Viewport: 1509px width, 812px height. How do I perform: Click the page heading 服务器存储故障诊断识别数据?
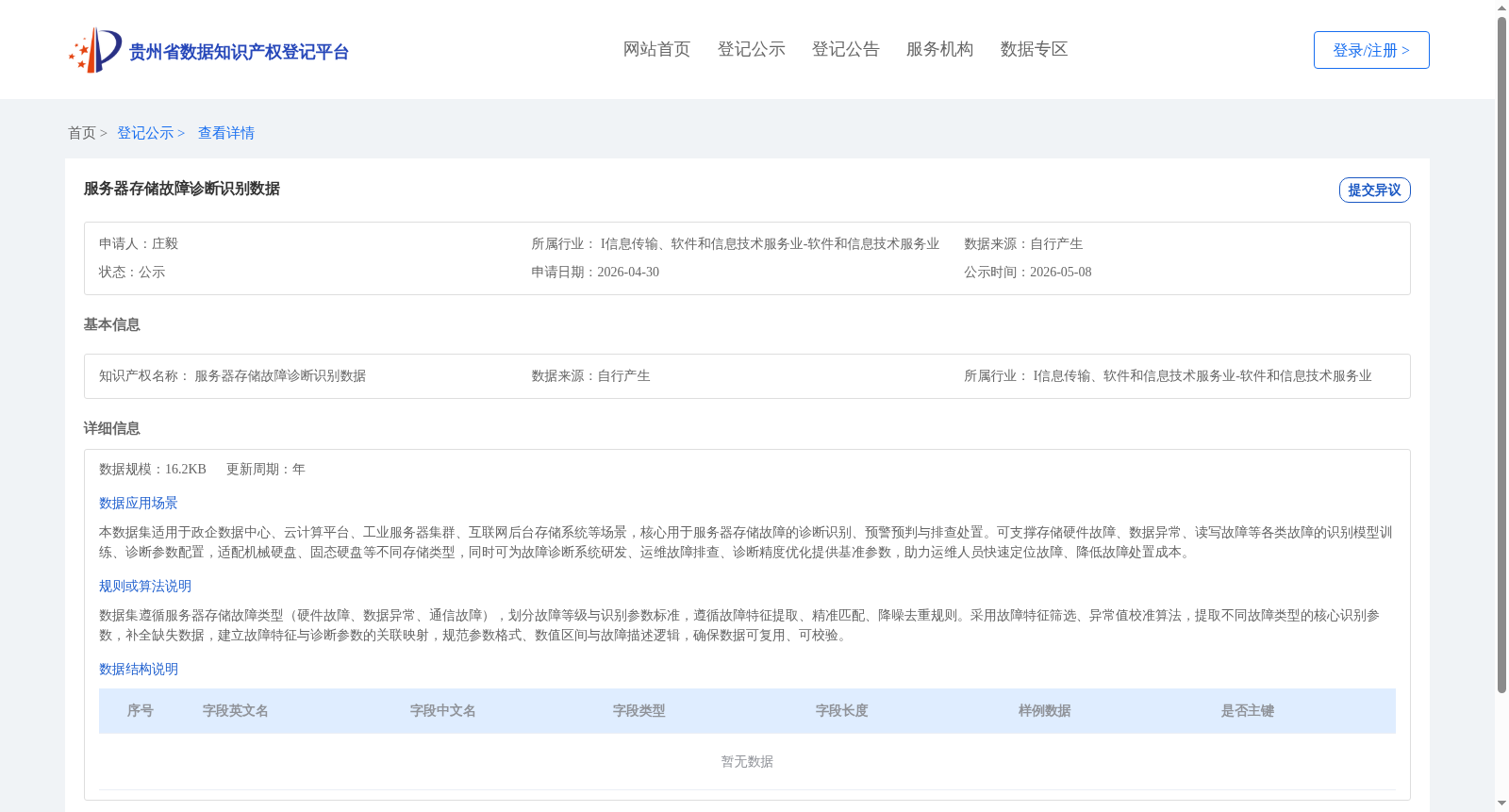point(182,189)
